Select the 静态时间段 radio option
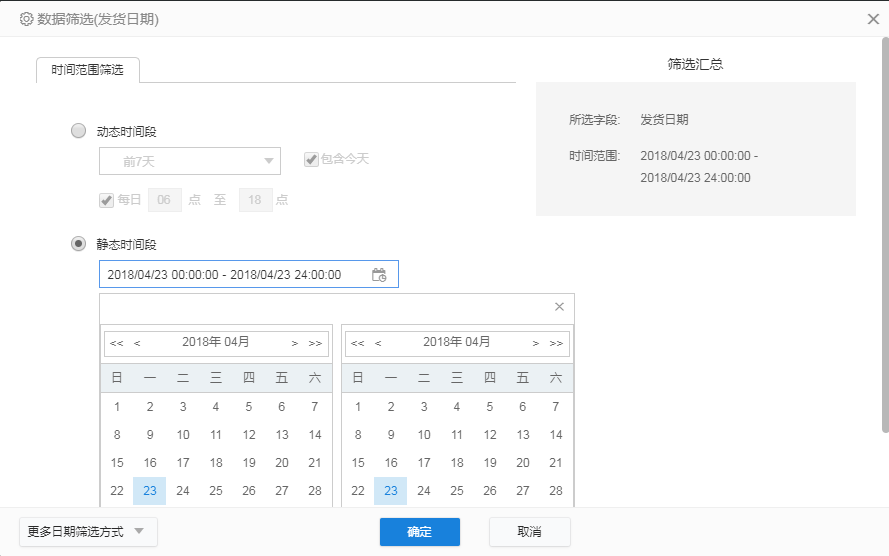The width and height of the screenshot is (889, 556). coord(78,244)
